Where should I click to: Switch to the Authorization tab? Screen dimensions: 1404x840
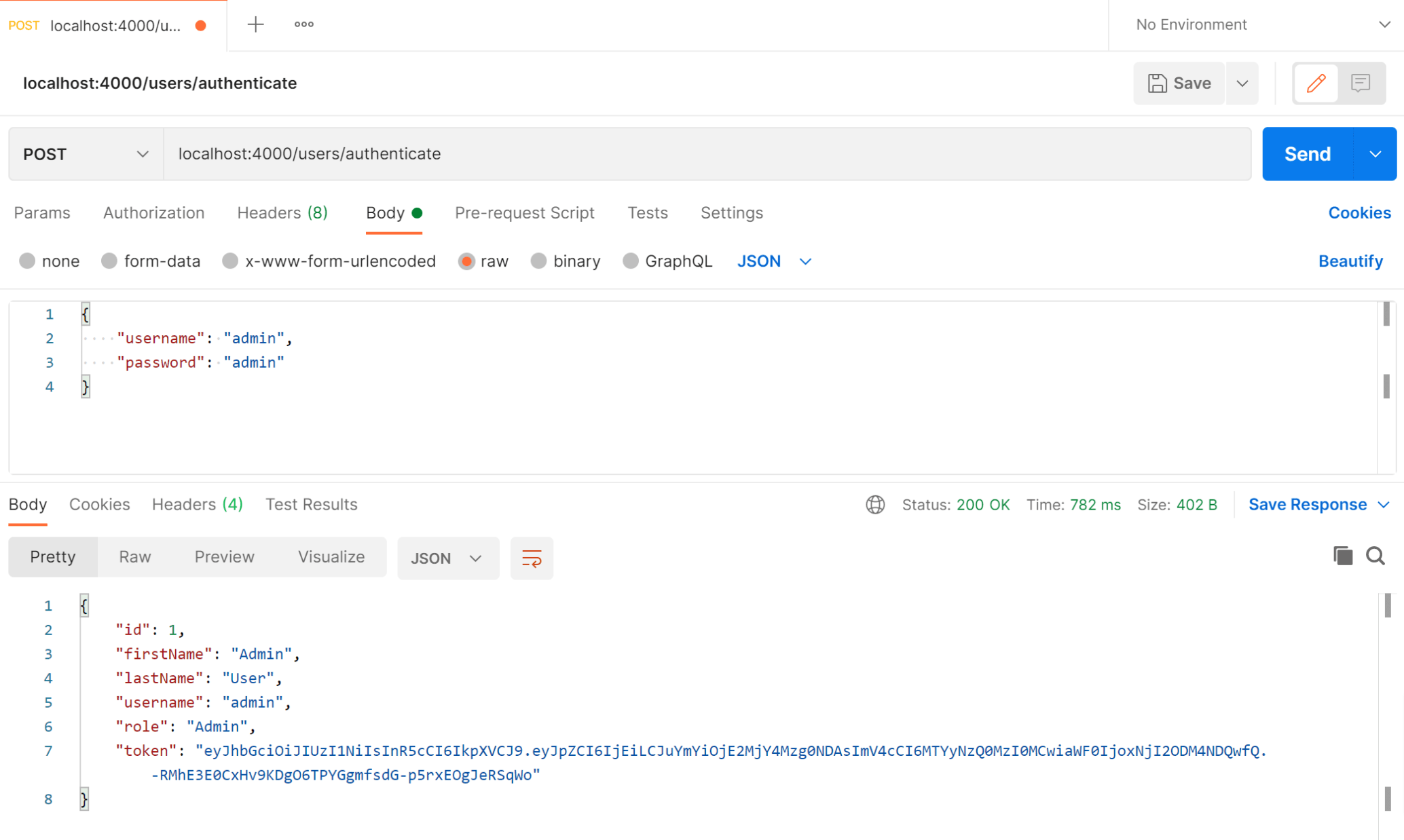tap(152, 213)
